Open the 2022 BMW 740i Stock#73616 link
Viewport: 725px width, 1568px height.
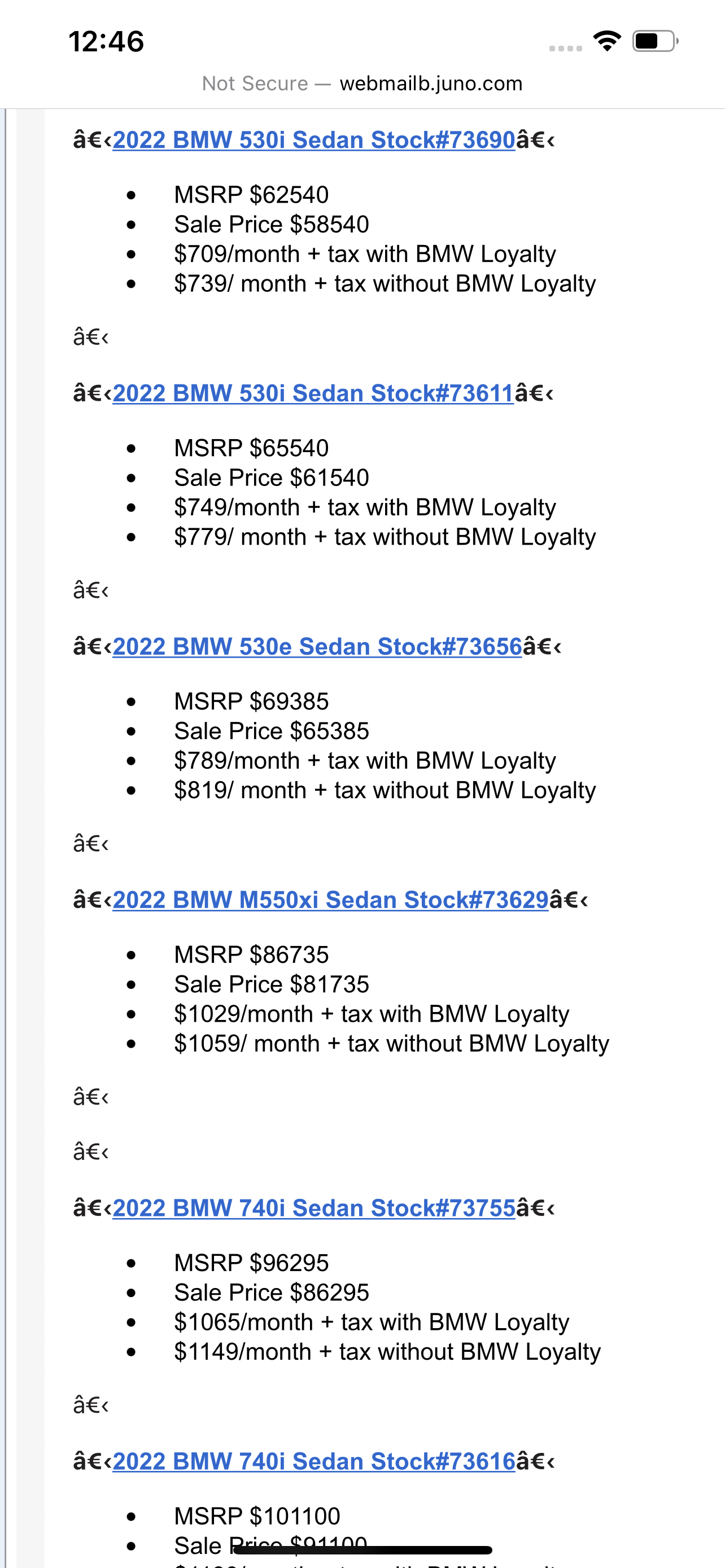(313, 1461)
